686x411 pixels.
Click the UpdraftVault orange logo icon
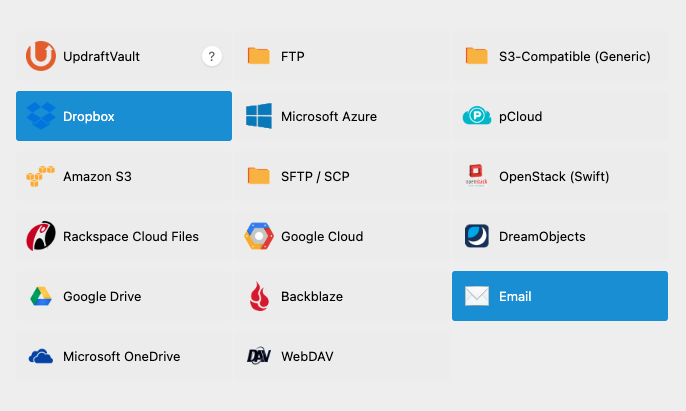(x=41, y=56)
